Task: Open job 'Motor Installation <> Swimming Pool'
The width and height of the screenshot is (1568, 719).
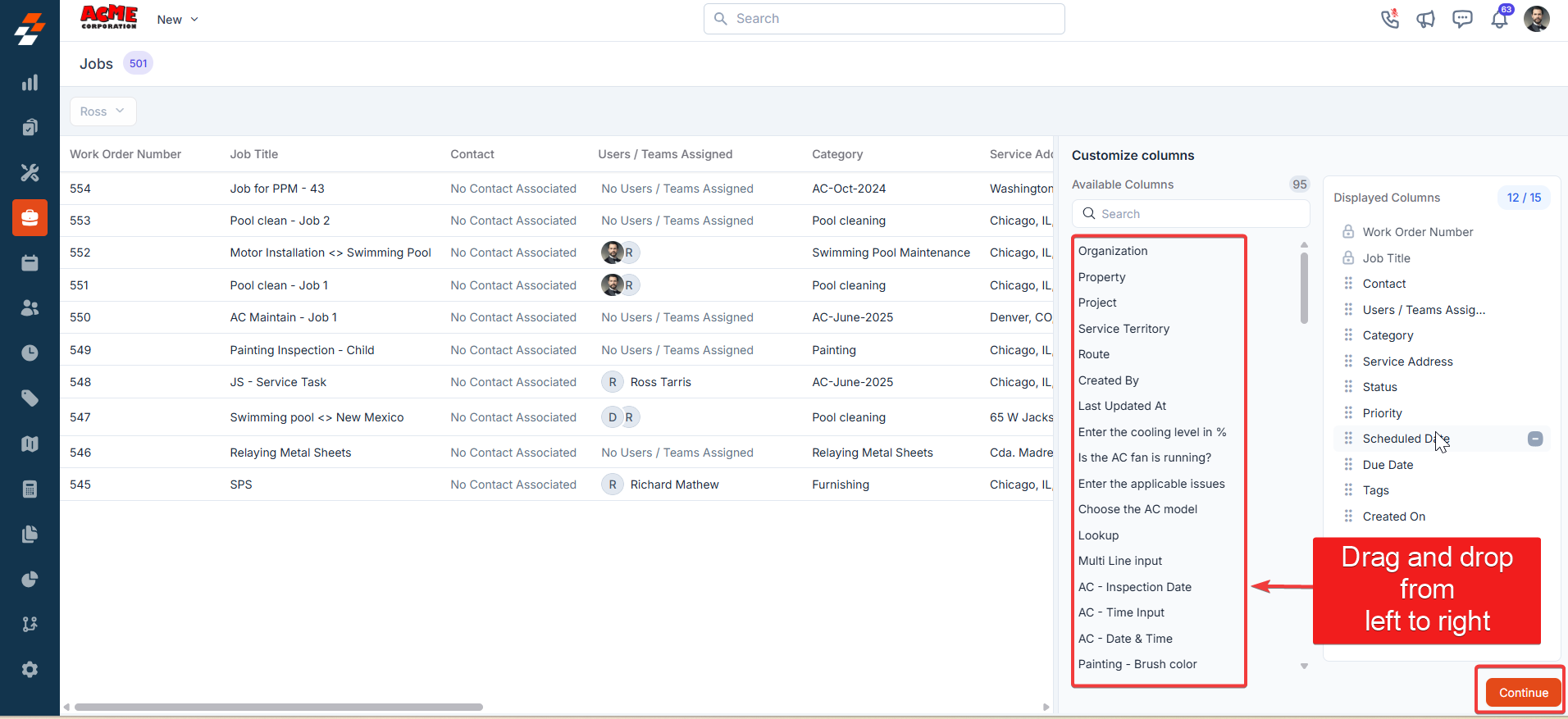Action: (x=330, y=253)
